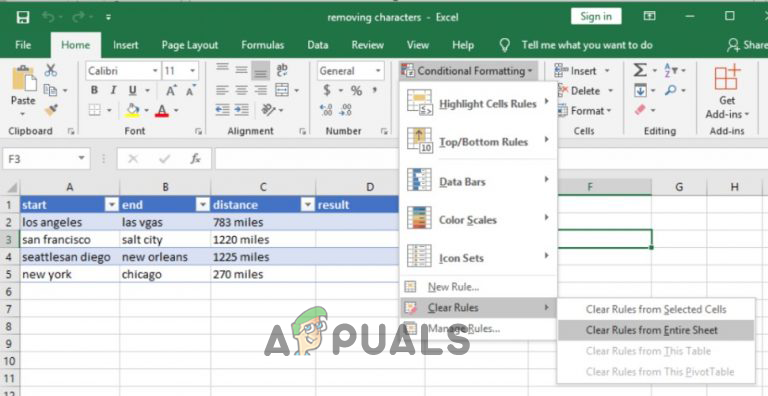
Task: Click the Cut scissors icon
Action: point(50,70)
